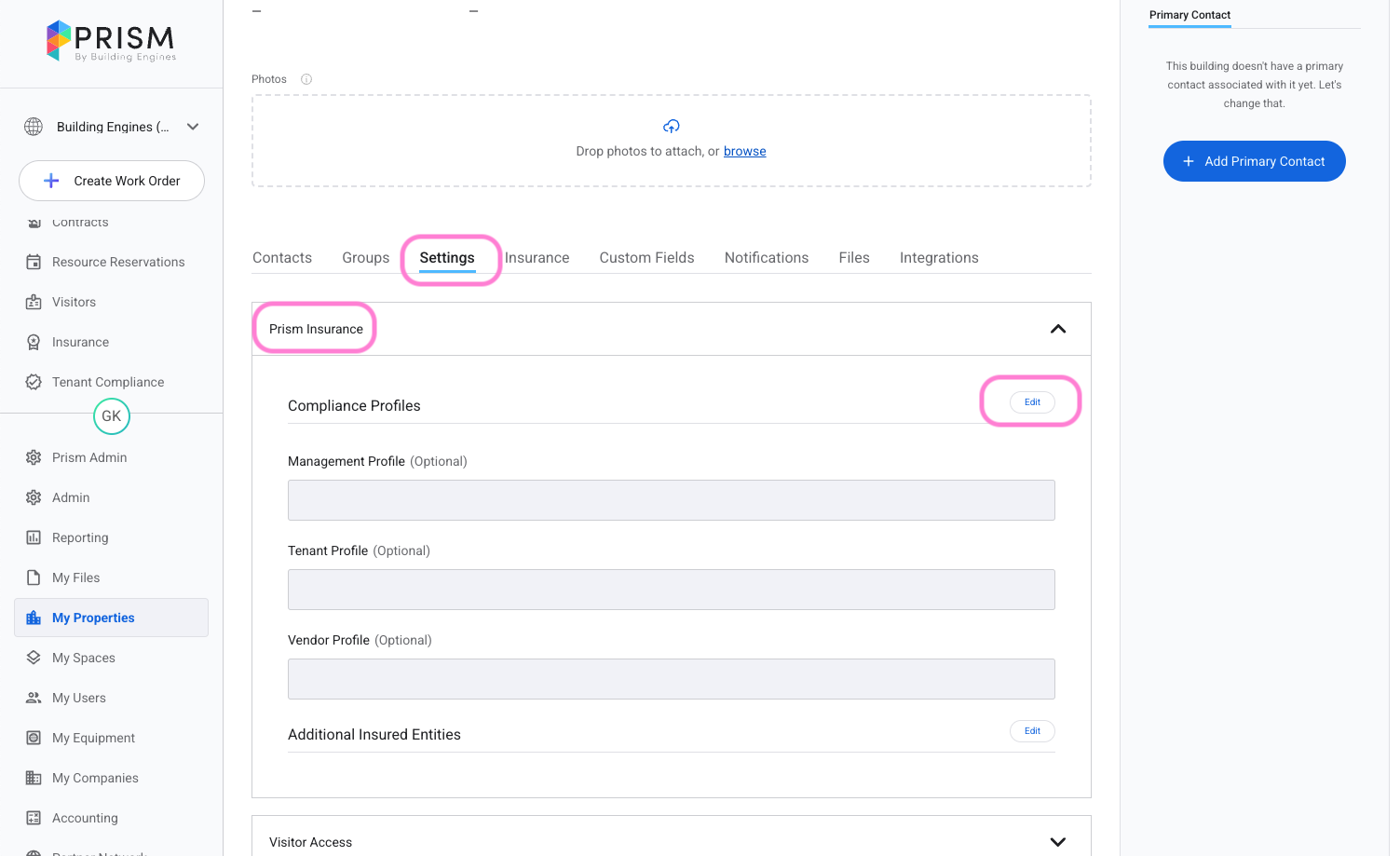Click the browse link for photos

(x=744, y=152)
